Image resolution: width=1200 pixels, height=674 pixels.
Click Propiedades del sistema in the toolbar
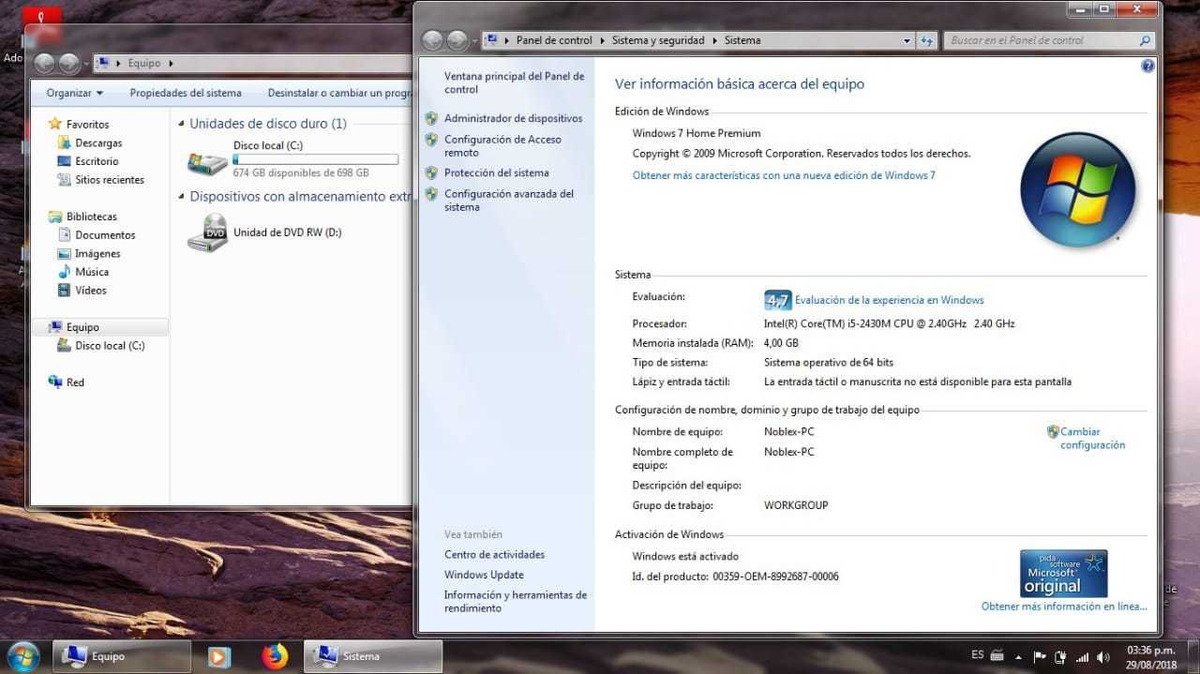point(185,93)
